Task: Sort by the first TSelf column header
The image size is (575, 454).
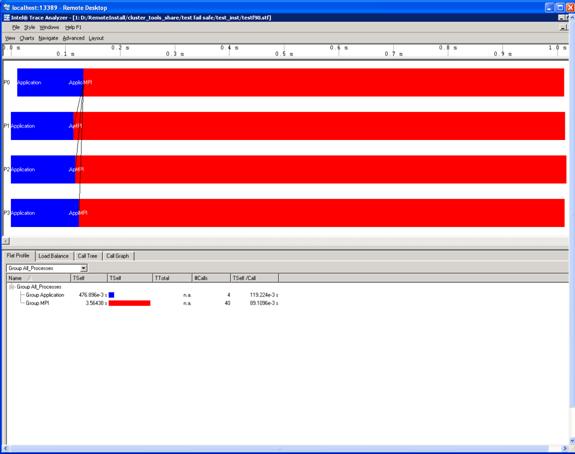Action: pyautogui.click(x=89, y=278)
